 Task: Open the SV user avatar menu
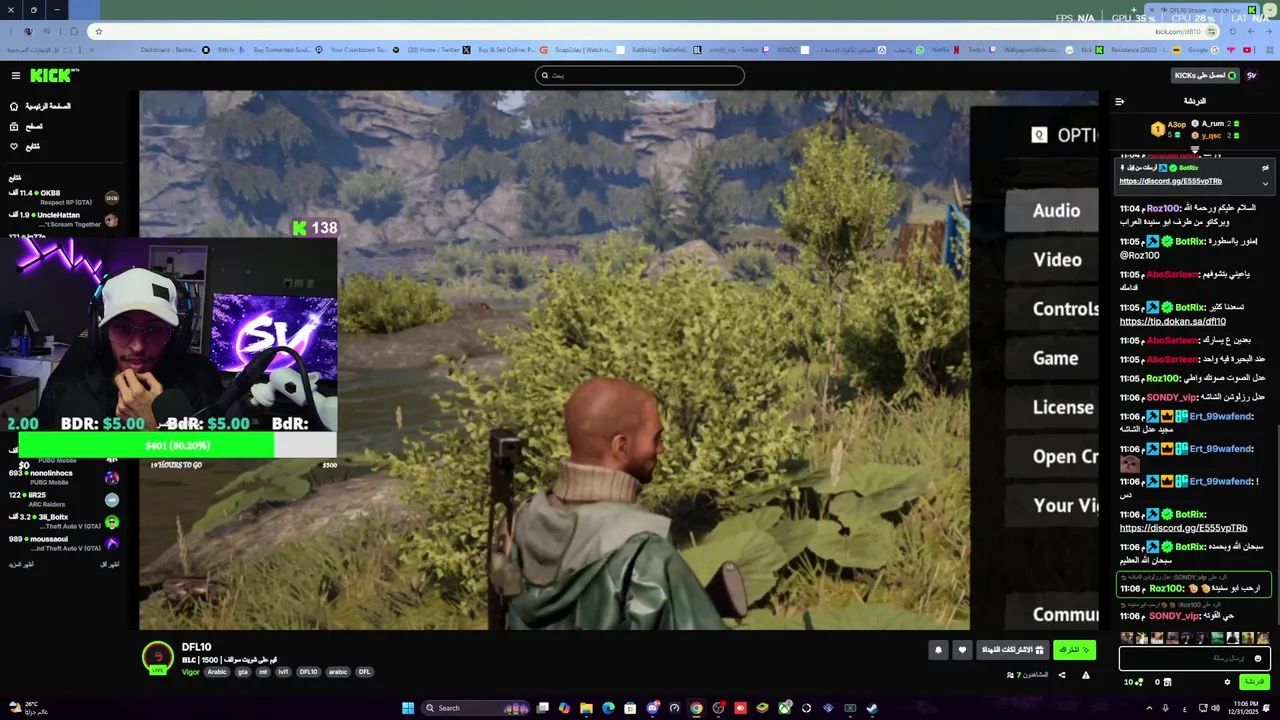[1251, 75]
